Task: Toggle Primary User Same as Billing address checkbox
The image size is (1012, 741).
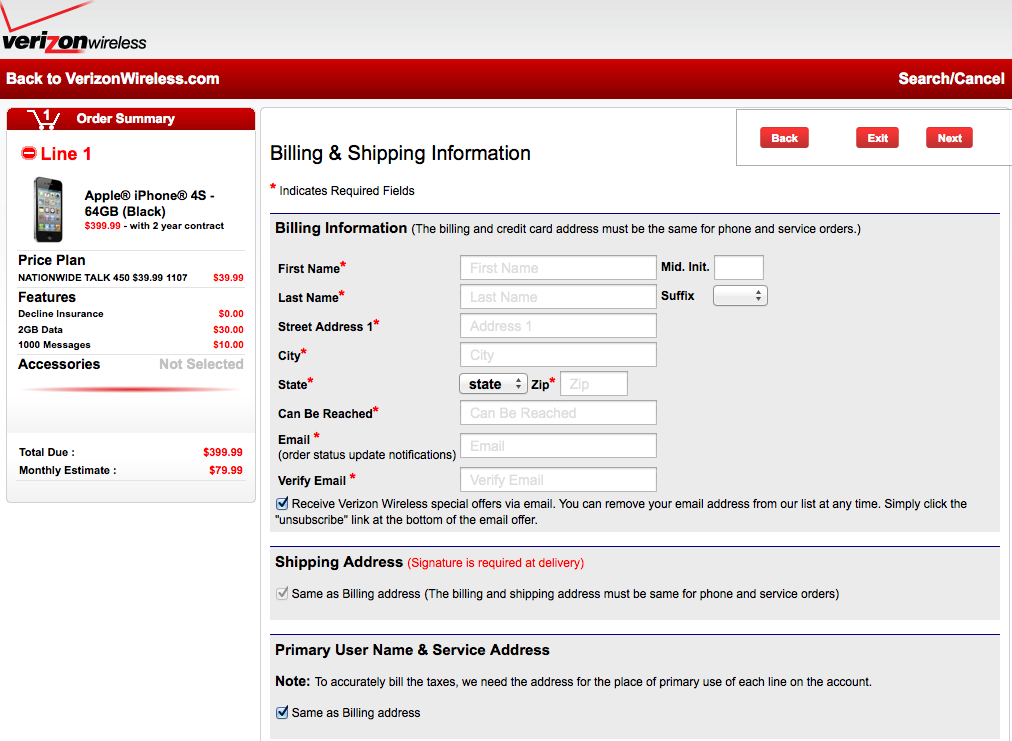Action: point(282,713)
